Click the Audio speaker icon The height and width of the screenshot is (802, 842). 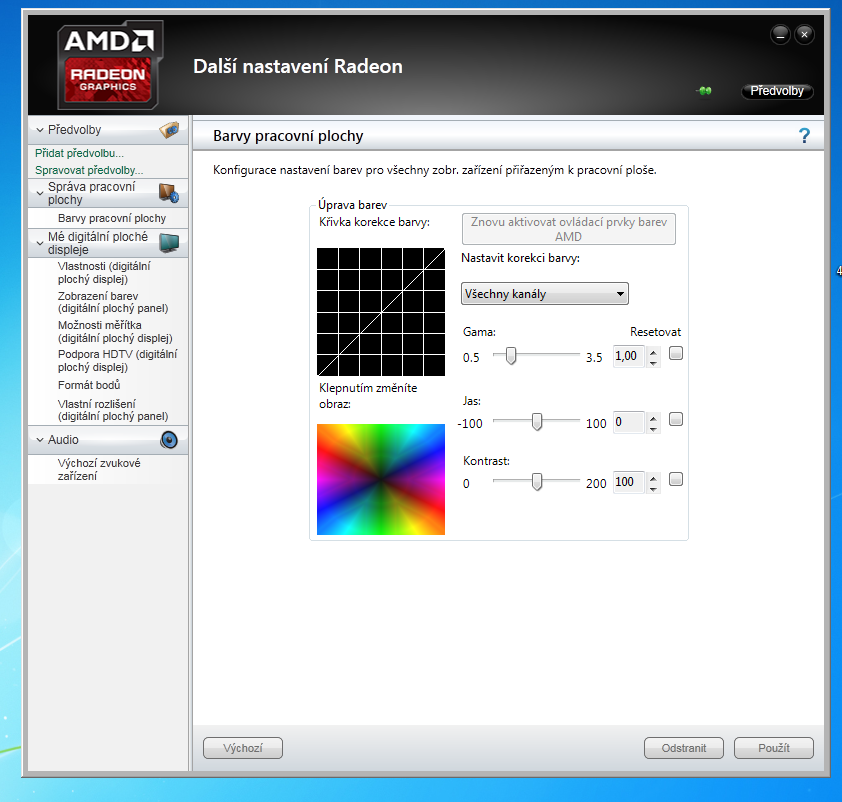point(169,440)
